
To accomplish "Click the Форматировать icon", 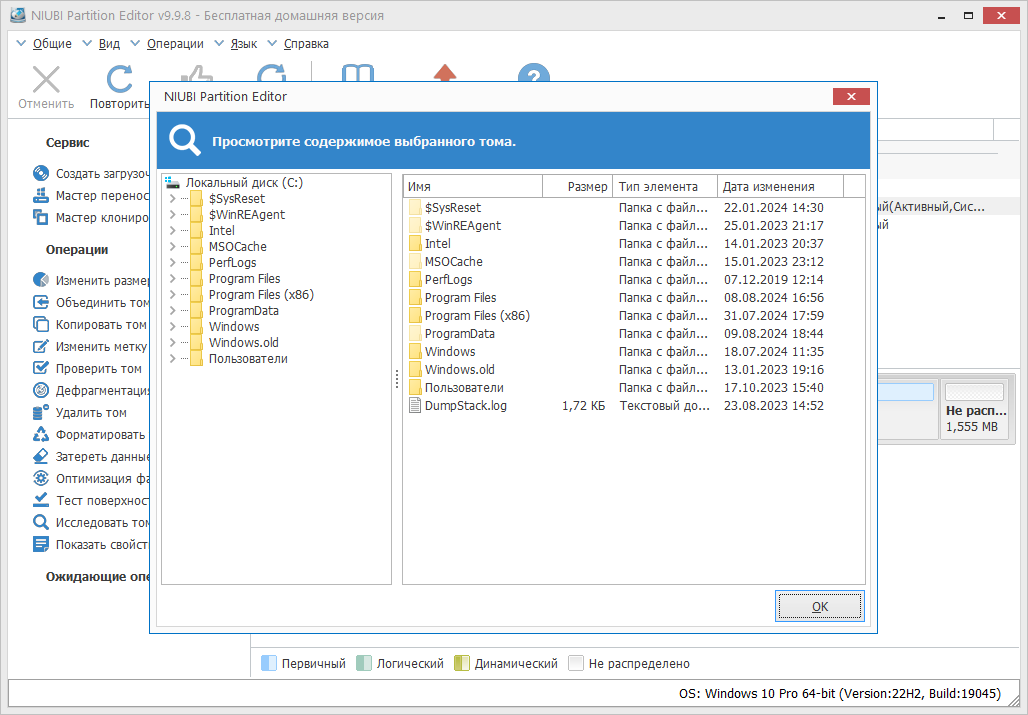I will pos(41,435).
